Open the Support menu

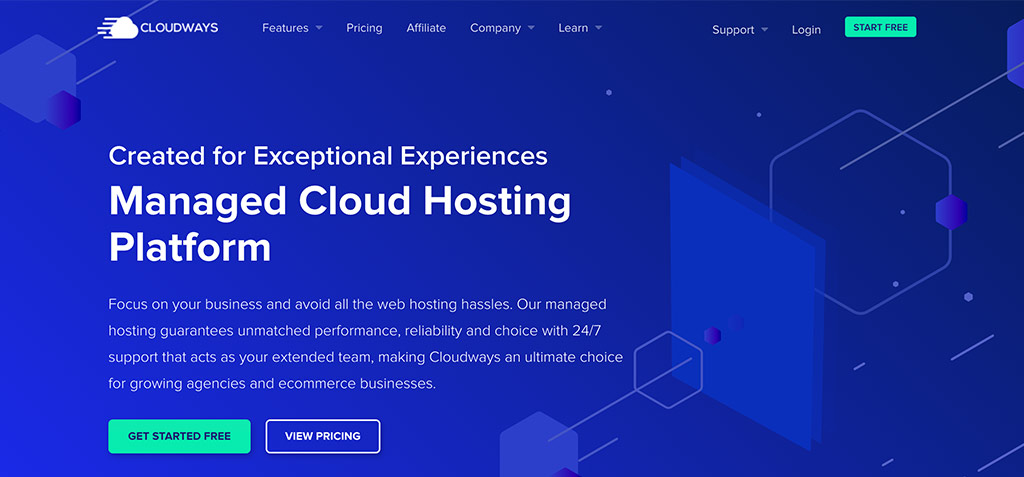click(x=733, y=30)
